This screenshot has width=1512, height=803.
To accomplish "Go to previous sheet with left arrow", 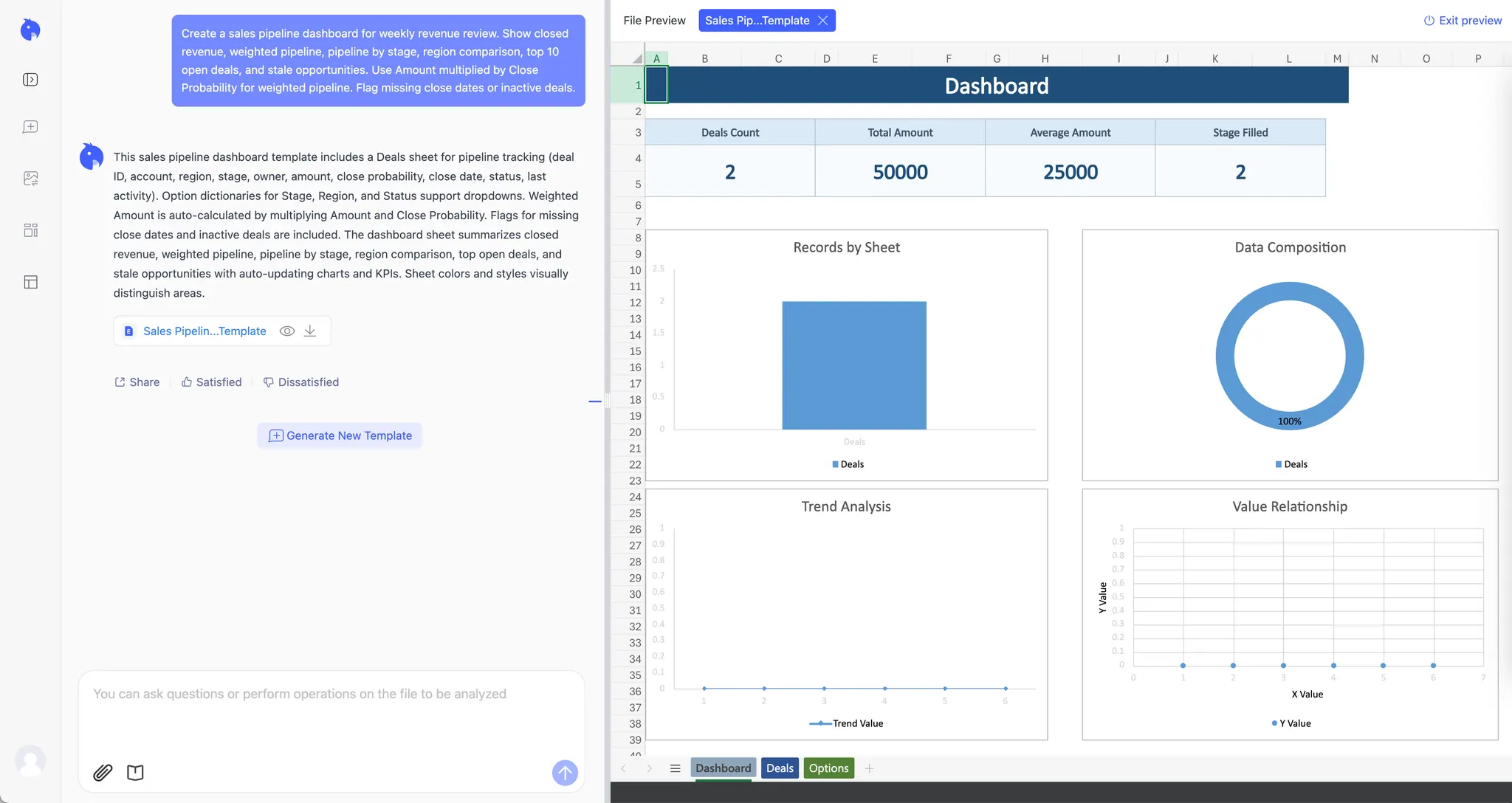I will pos(624,768).
